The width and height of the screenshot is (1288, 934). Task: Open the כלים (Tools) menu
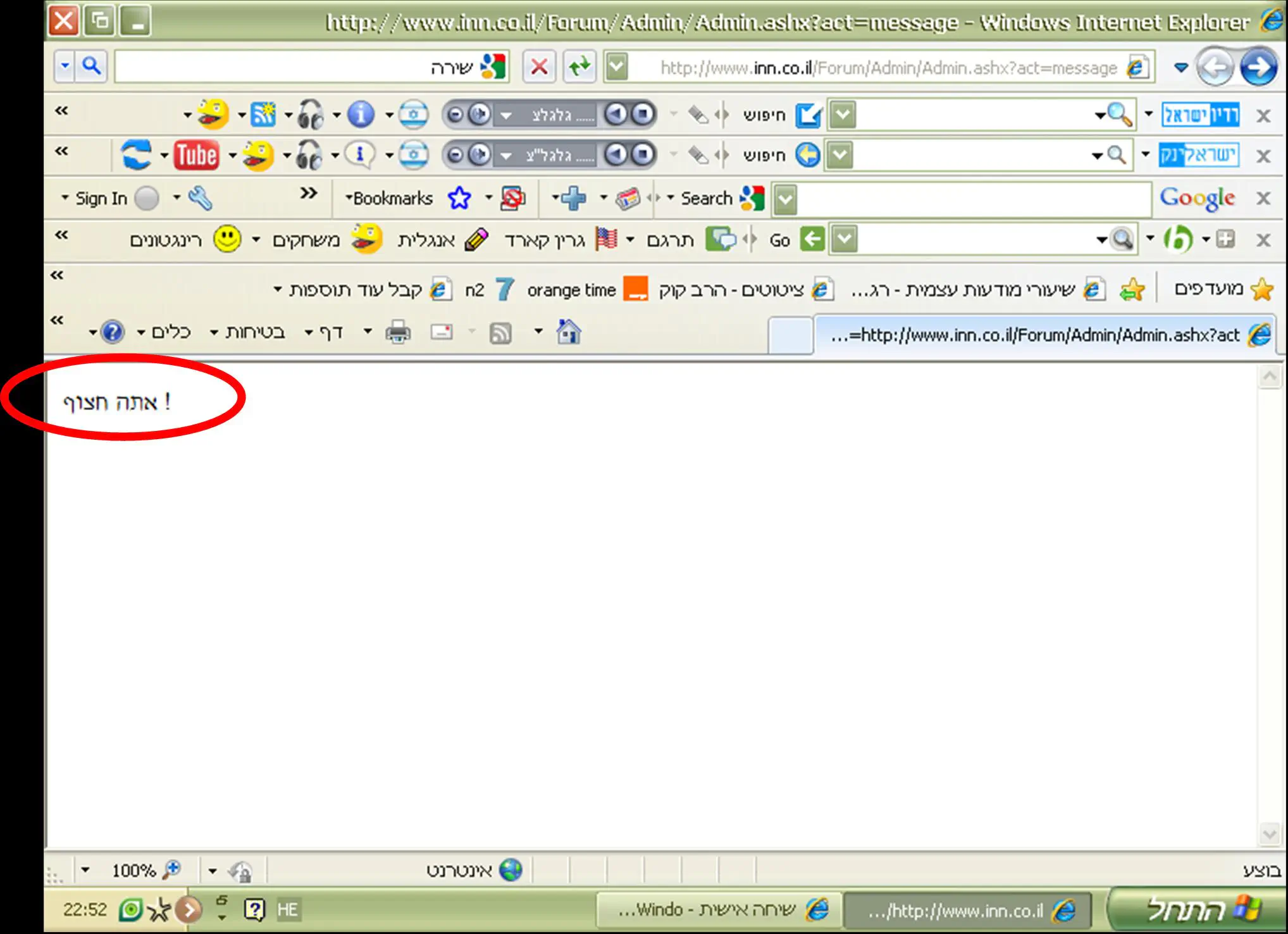pyautogui.click(x=170, y=332)
